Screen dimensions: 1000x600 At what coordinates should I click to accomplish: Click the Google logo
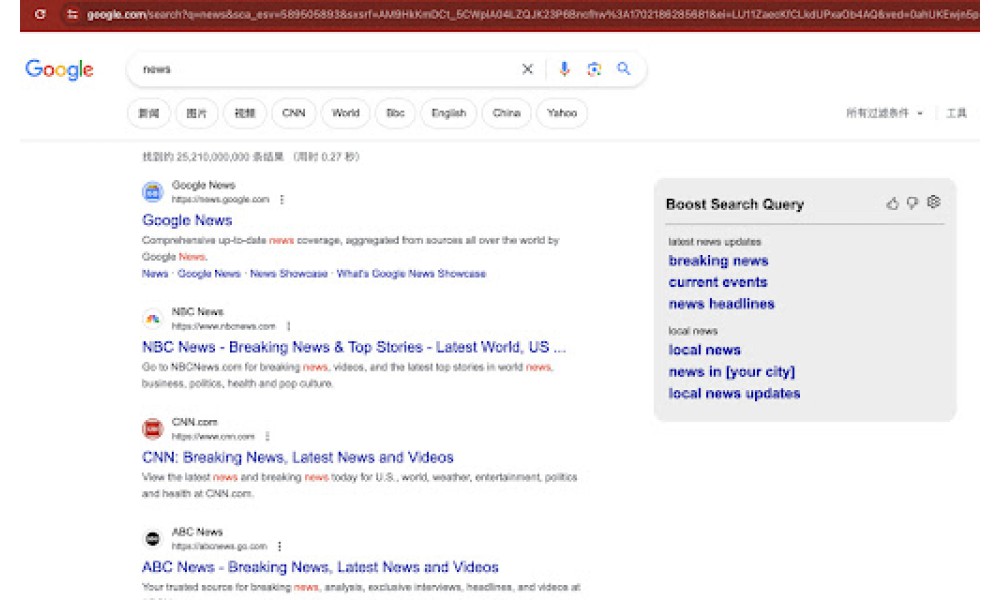[59, 69]
